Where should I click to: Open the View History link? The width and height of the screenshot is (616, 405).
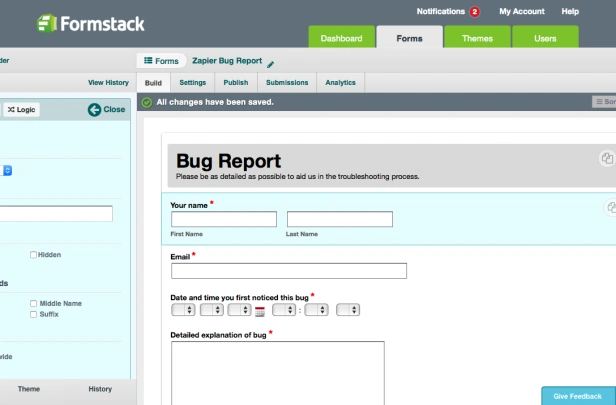[x=108, y=82]
